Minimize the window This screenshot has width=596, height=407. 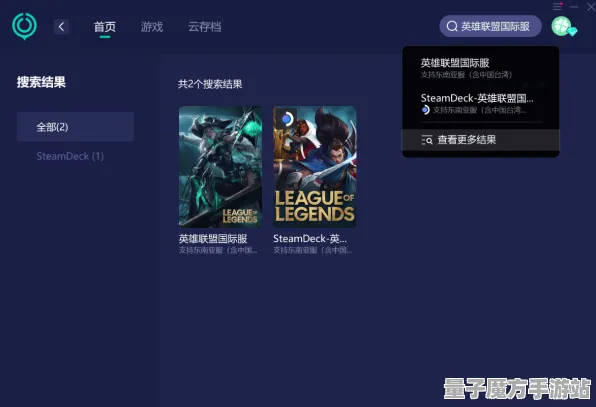tap(574, 6)
